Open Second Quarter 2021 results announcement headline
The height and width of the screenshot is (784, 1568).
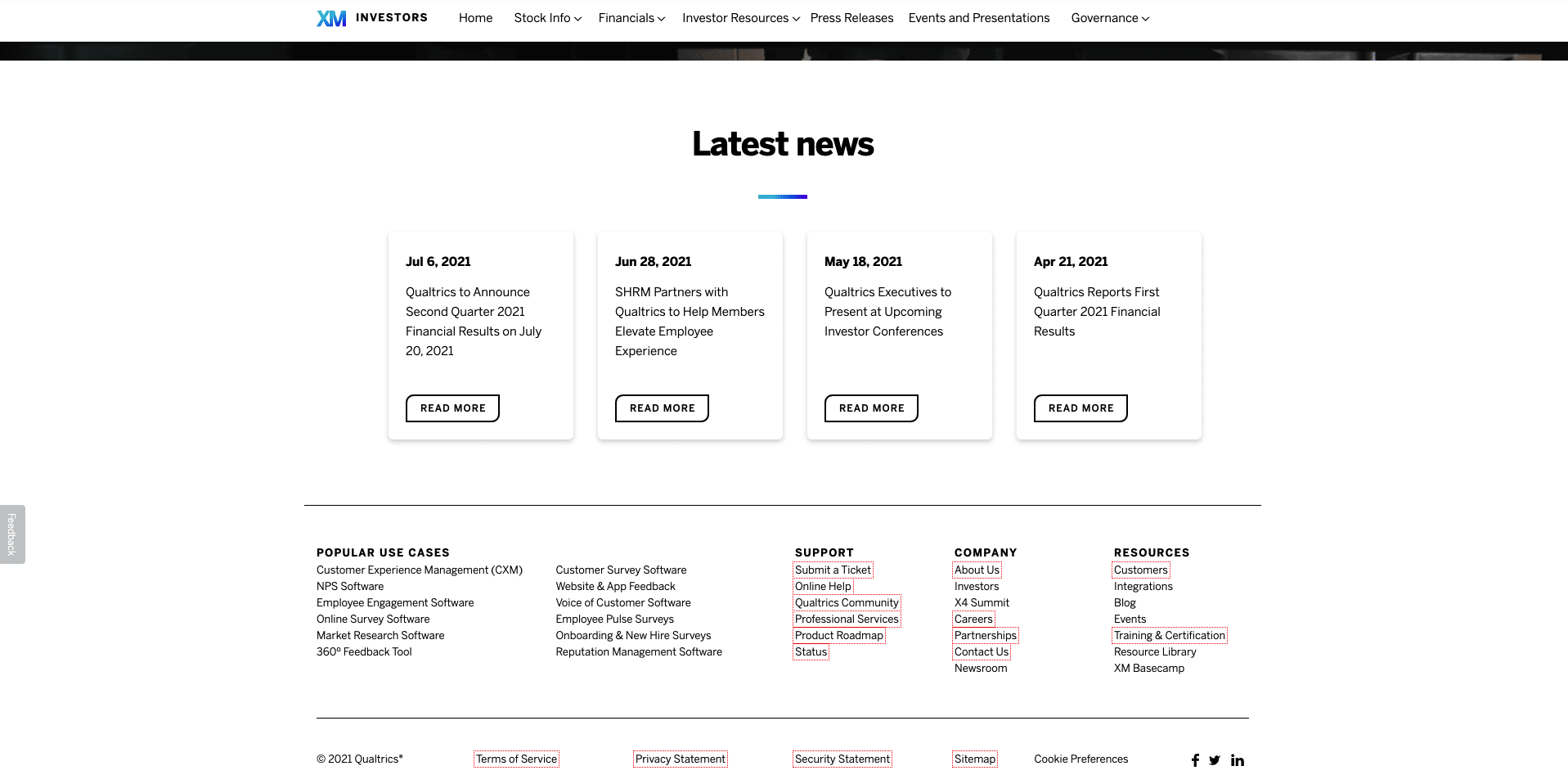pos(474,322)
